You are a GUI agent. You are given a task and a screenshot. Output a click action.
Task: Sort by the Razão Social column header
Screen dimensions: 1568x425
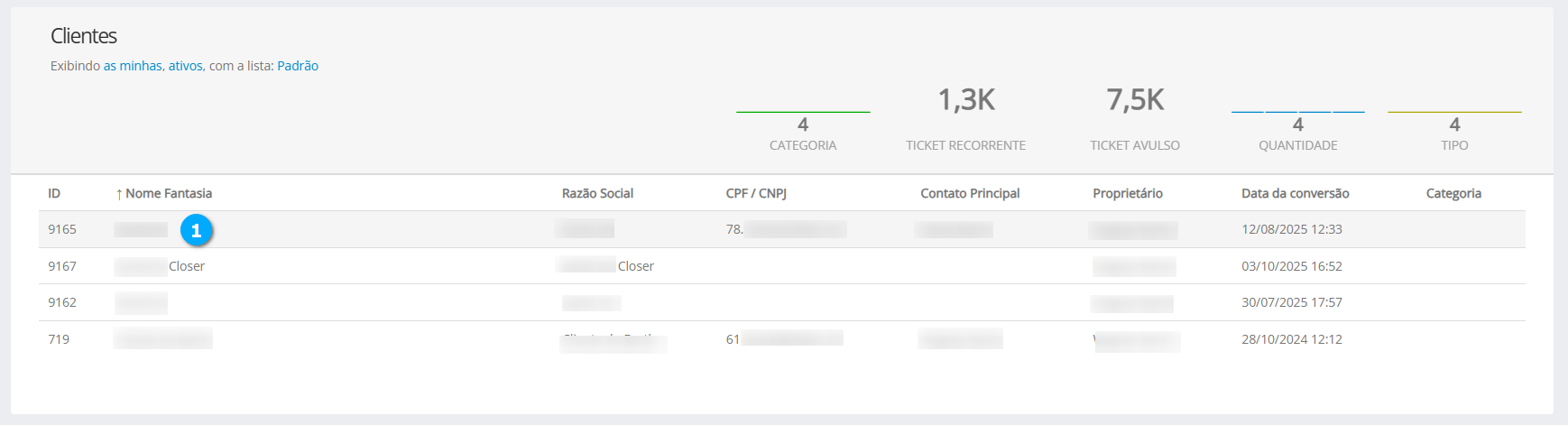(597, 193)
